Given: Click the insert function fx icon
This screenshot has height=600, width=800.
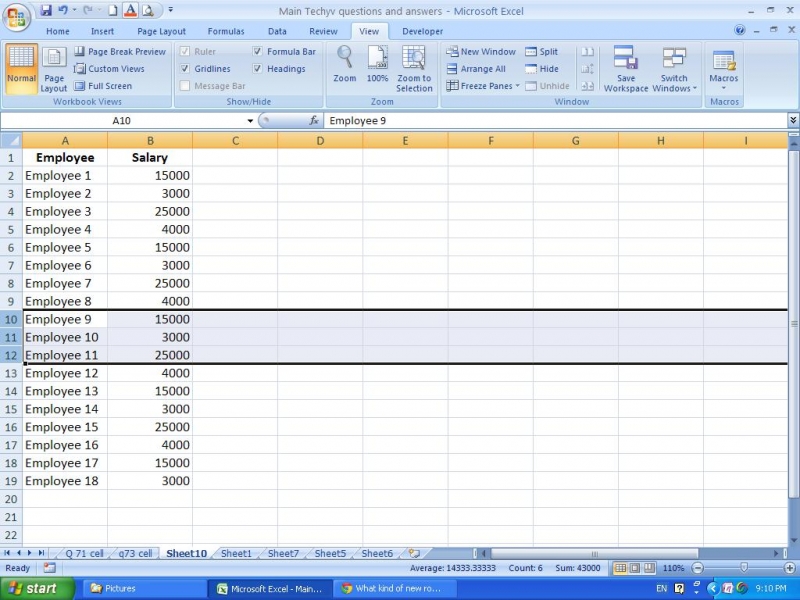Looking at the screenshot, I should 313,121.
